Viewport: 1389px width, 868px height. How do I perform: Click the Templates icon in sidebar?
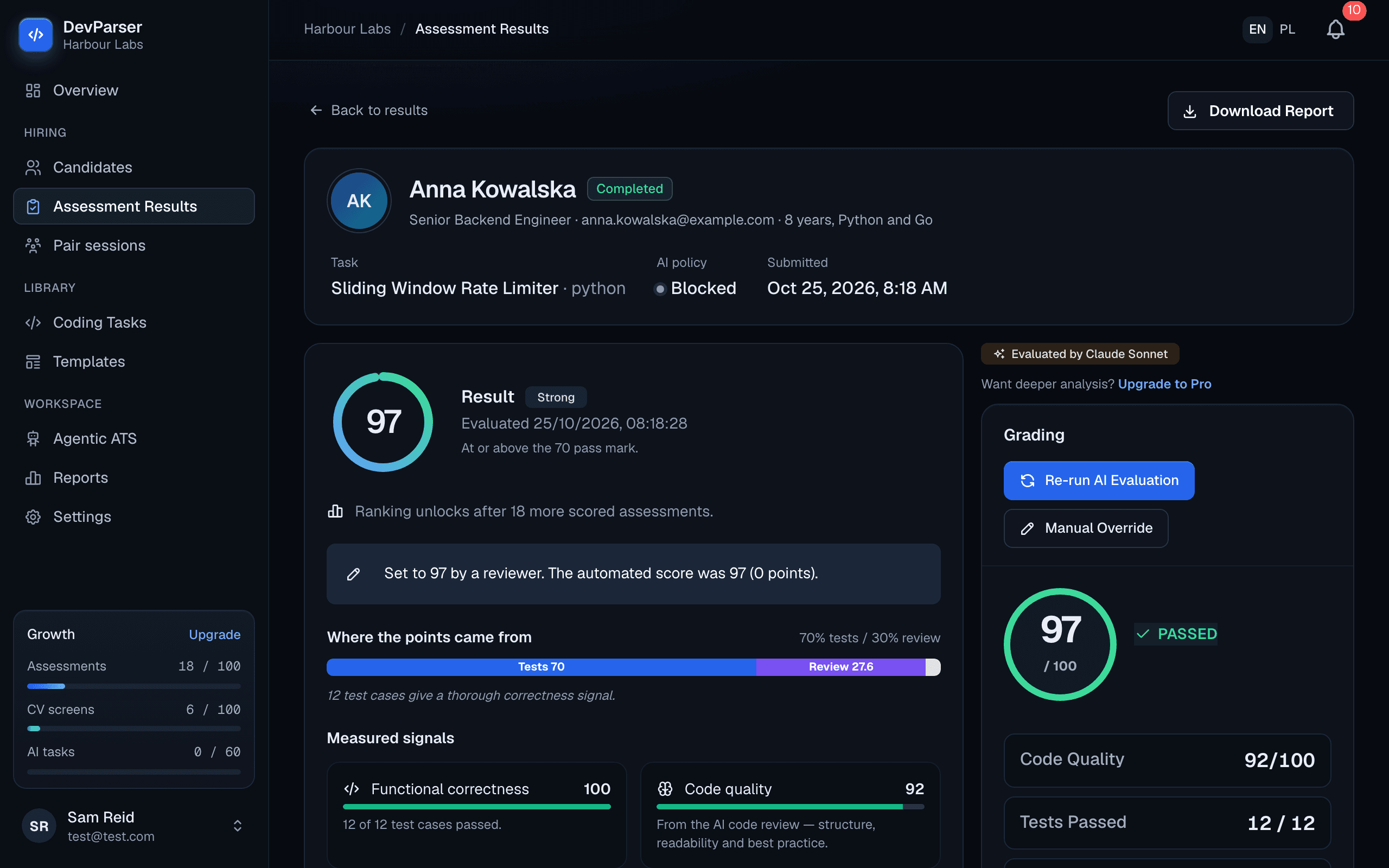(x=33, y=362)
